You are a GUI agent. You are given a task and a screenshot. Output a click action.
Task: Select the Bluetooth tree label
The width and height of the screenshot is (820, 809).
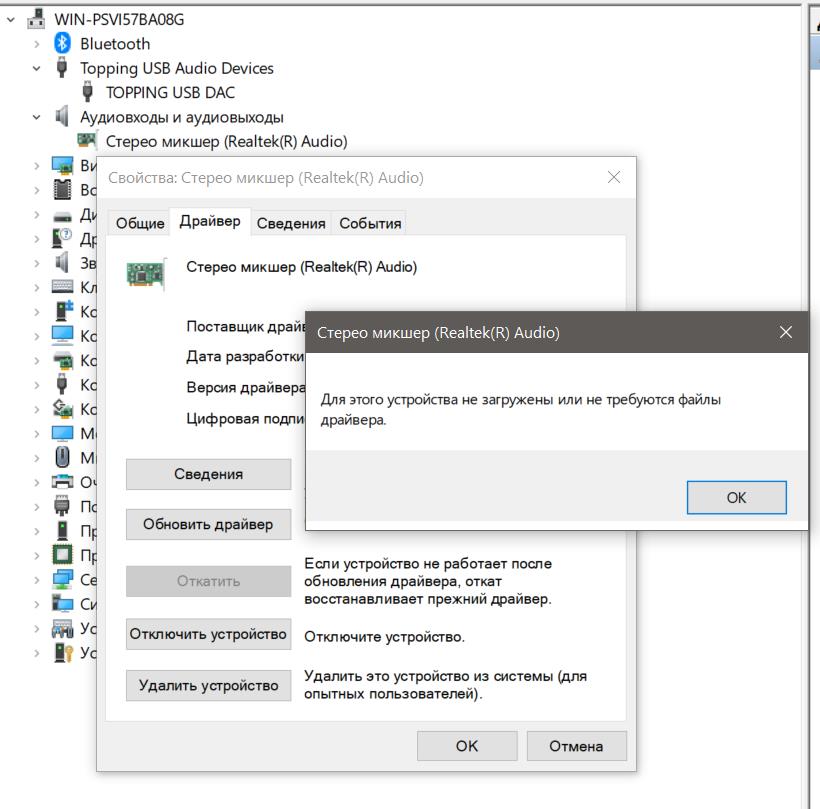point(115,44)
